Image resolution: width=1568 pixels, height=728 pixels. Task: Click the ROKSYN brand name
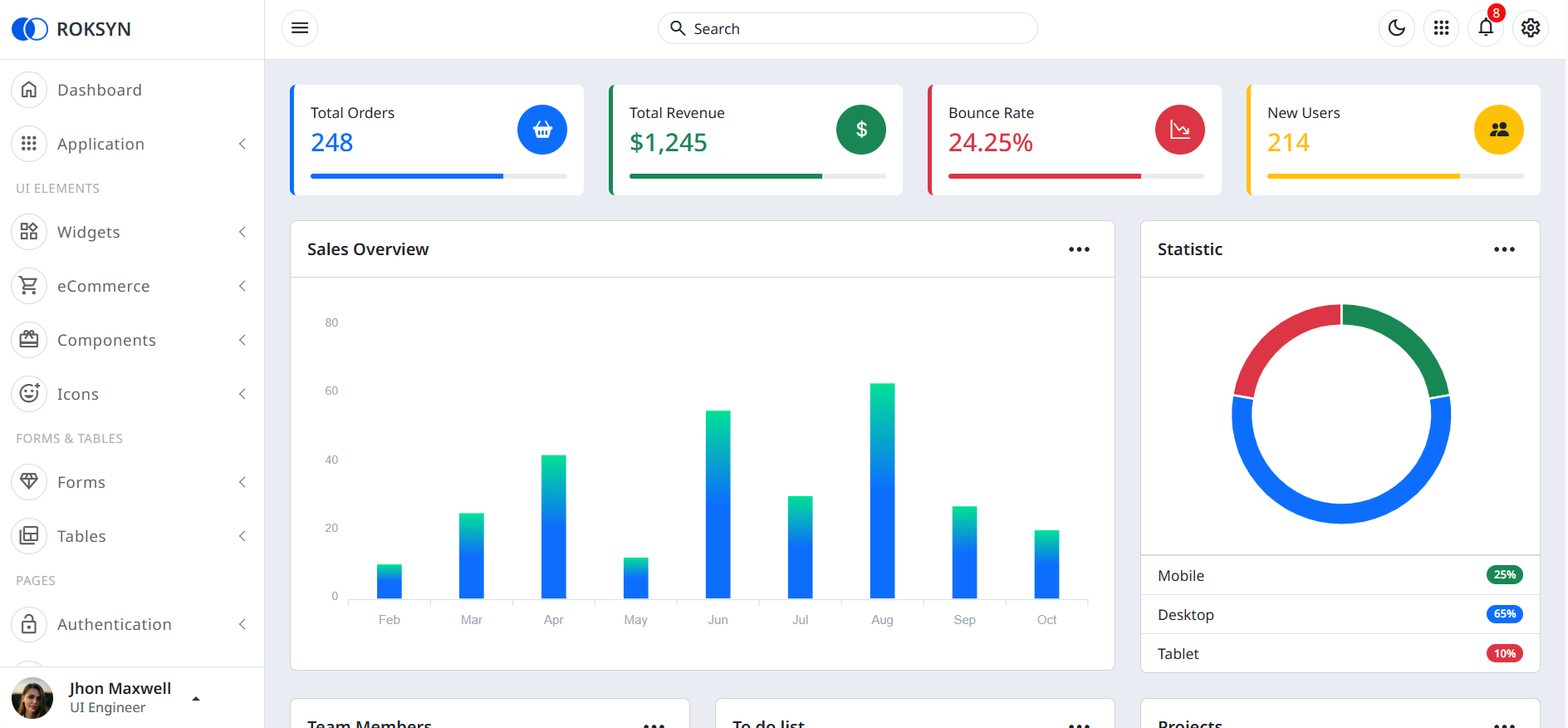(94, 29)
